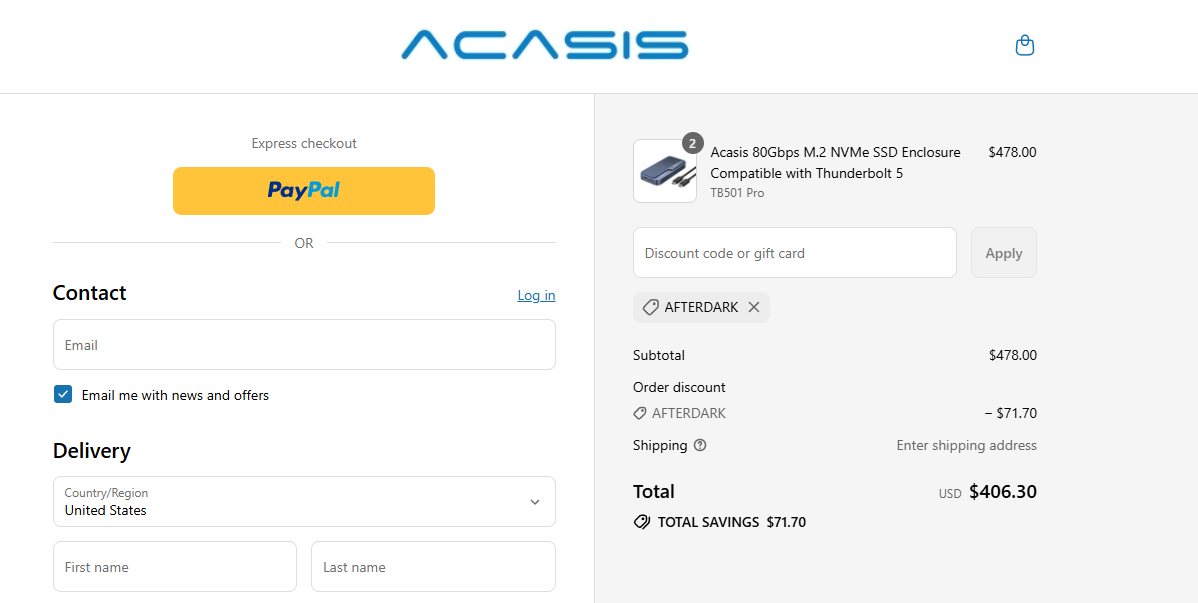Click the Log in link
Image resolution: width=1198 pixels, height=603 pixels.
(536, 295)
